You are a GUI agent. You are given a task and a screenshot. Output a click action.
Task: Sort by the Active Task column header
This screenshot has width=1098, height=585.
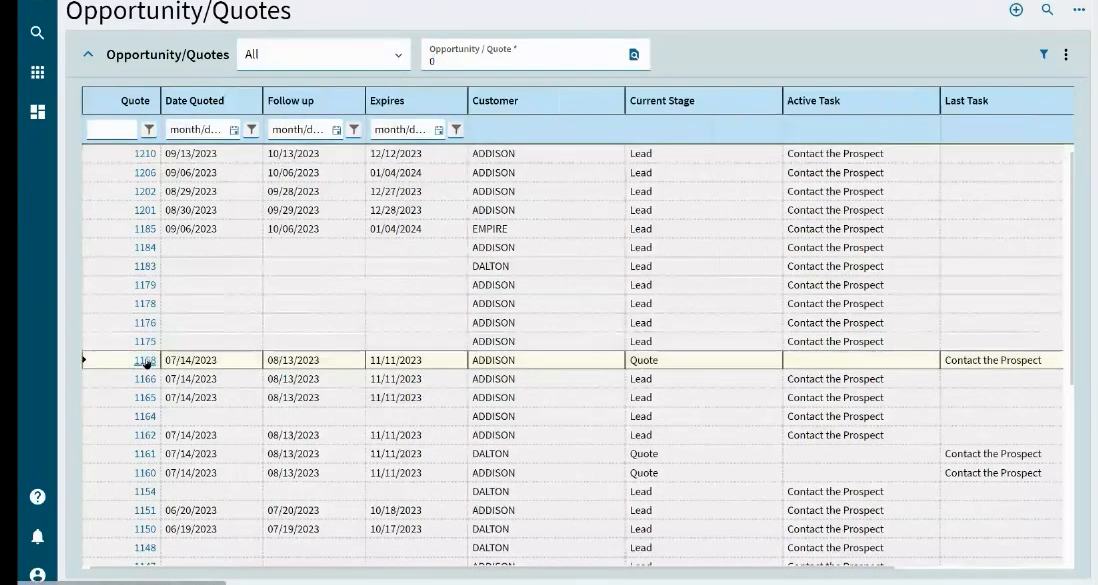(x=861, y=101)
